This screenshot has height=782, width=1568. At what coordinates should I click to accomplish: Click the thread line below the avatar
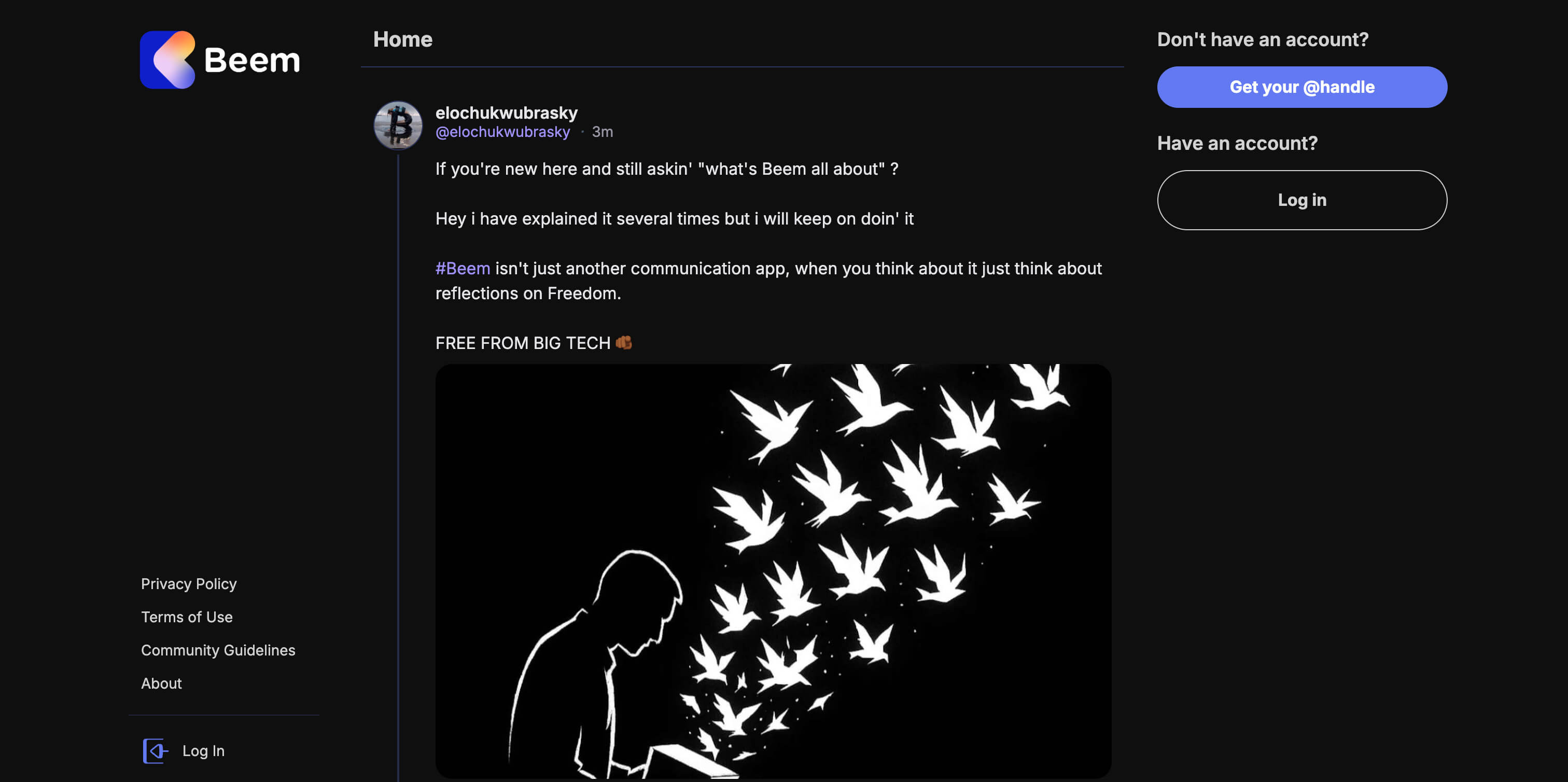tap(398, 426)
